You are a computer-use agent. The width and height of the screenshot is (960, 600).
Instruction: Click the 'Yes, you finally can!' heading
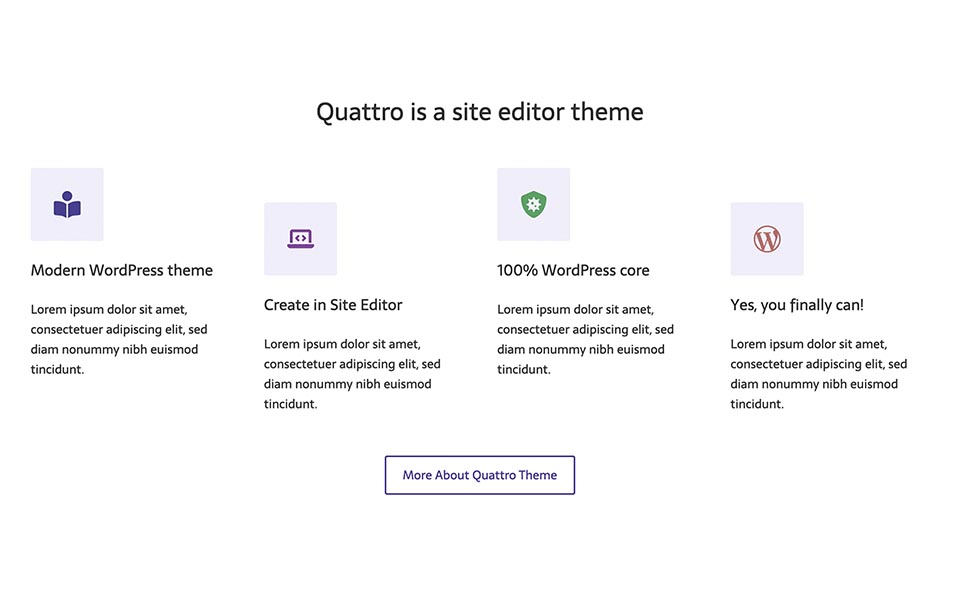click(x=797, y=305)
